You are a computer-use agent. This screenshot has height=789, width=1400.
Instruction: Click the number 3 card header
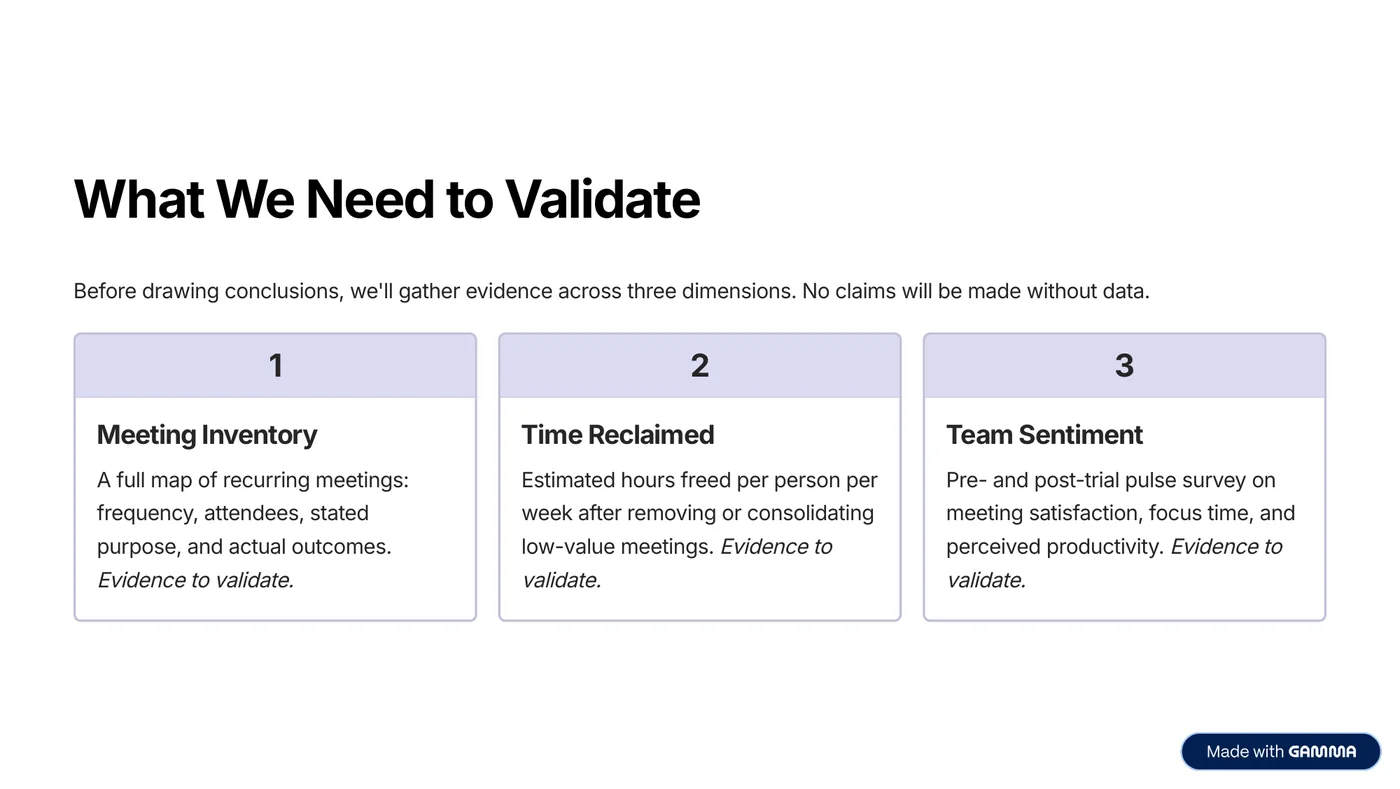tap(1124, 365)
